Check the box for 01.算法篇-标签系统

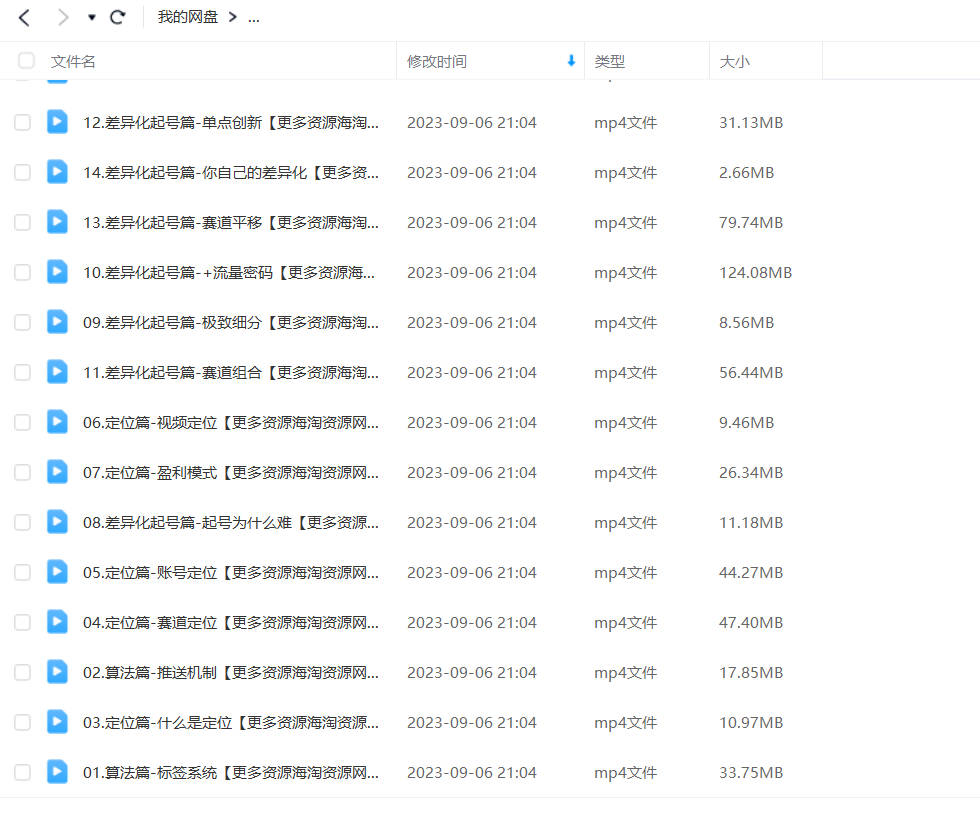tap(22, 772)
